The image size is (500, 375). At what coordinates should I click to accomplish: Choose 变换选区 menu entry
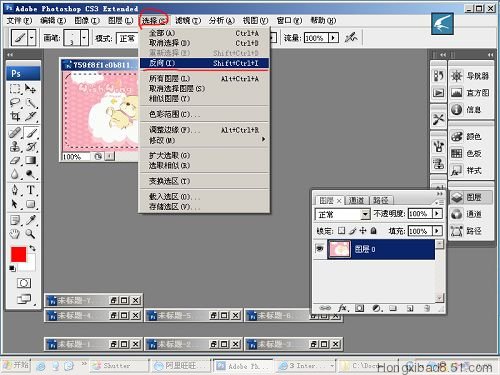[x=204, y=181]
